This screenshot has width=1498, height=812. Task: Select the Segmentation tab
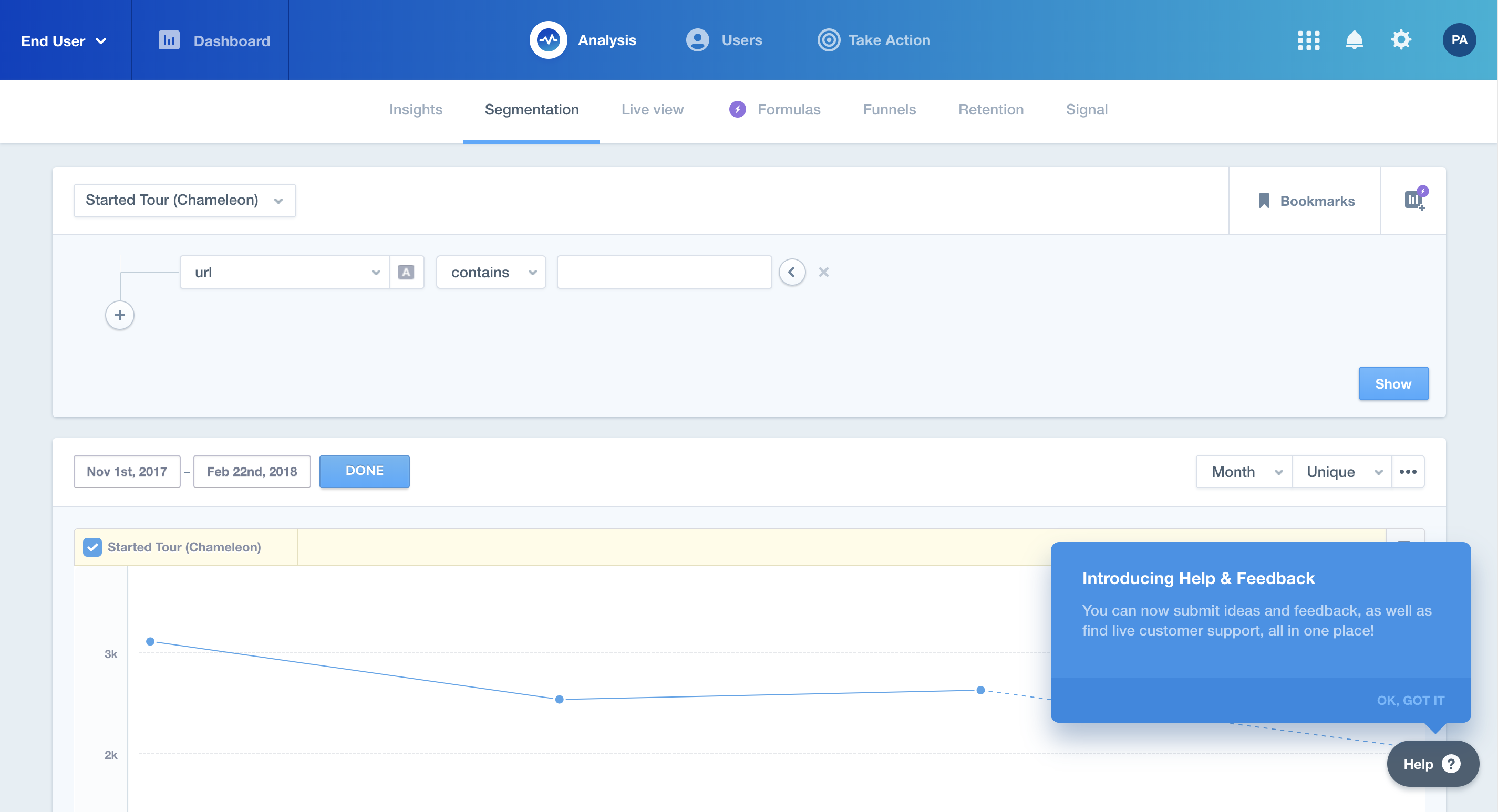point(532,109)
